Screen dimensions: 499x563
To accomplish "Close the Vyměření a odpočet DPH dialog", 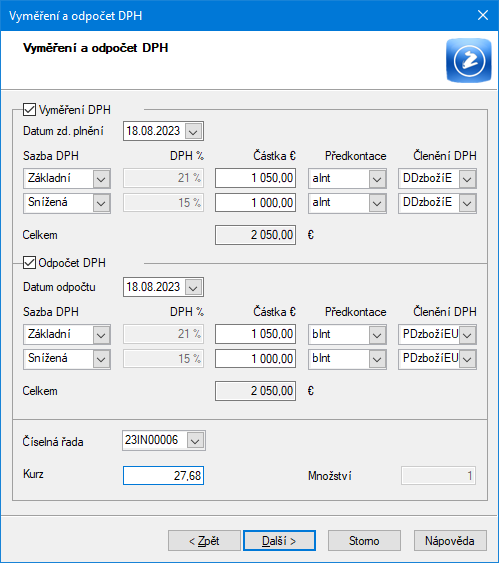I will point(482,15).
